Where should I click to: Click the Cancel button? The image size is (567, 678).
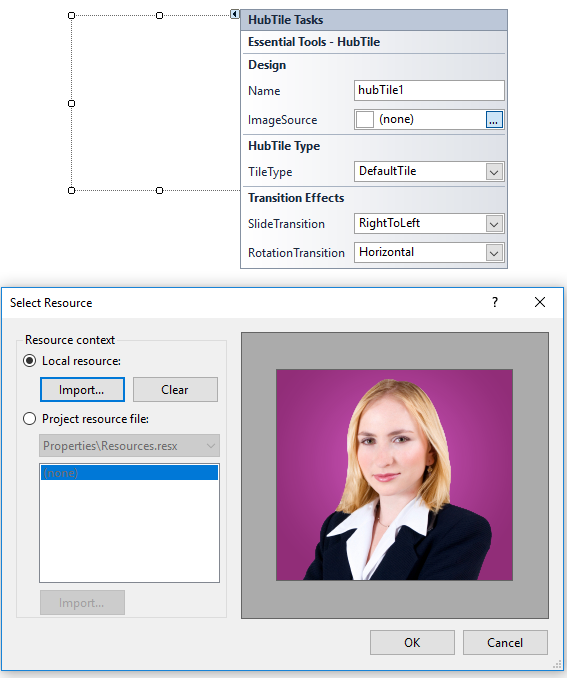pos(505,643)
